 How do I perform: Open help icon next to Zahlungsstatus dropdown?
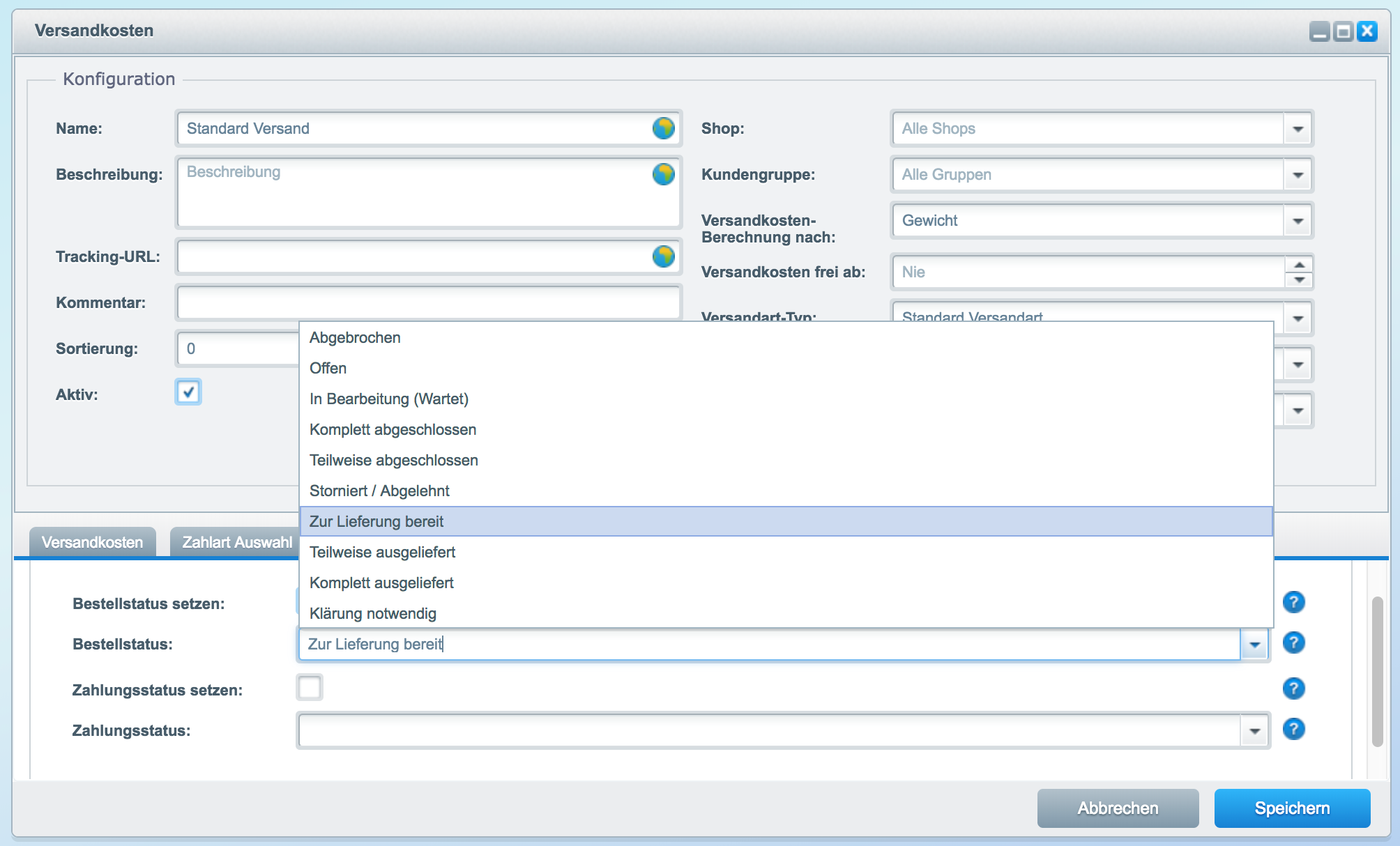tap(1293, 729)
